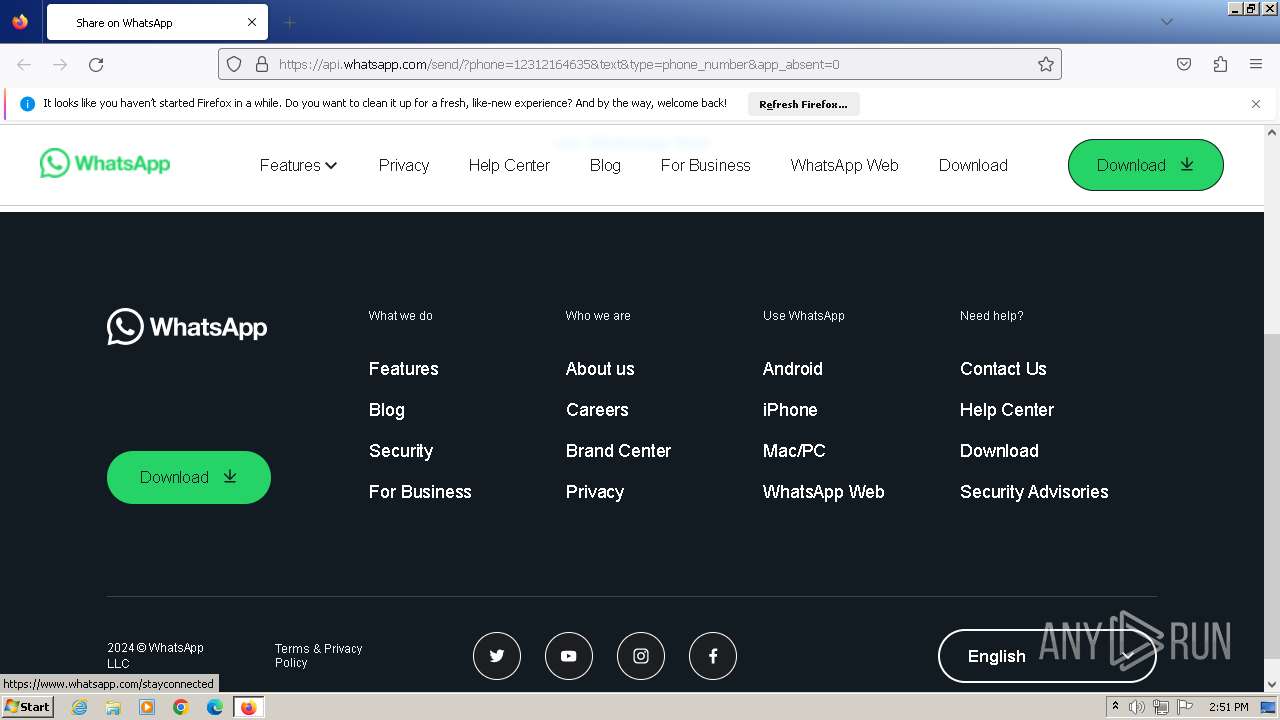Click the taskbar clock showing 2:51 PM

click(1228, 707)
